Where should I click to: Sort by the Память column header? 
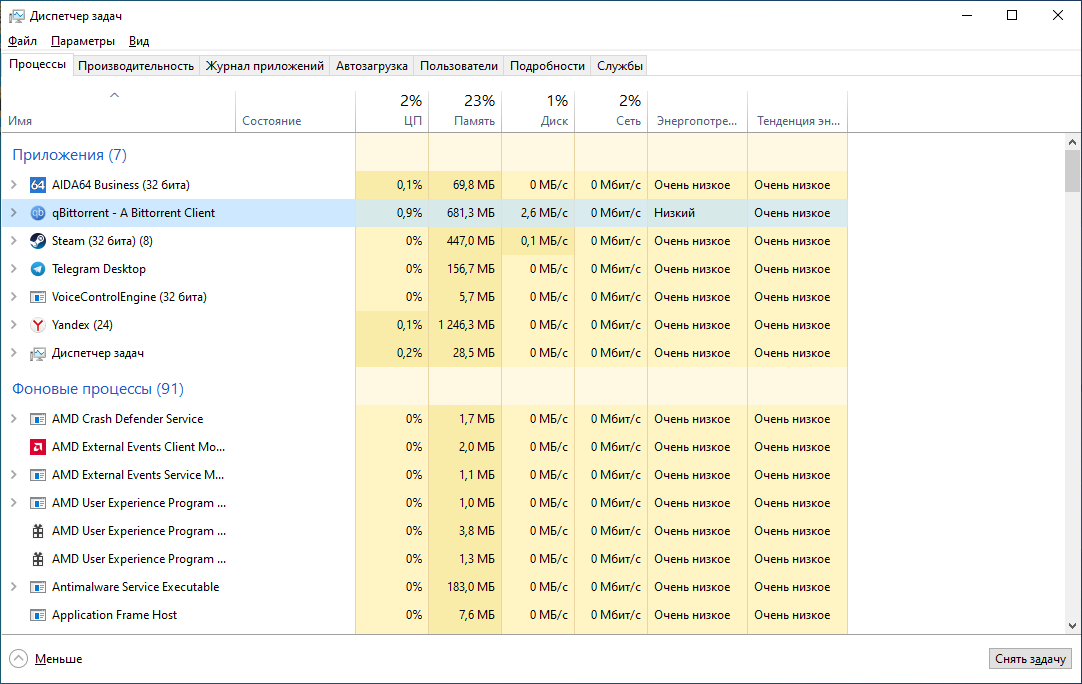point(465,111)
